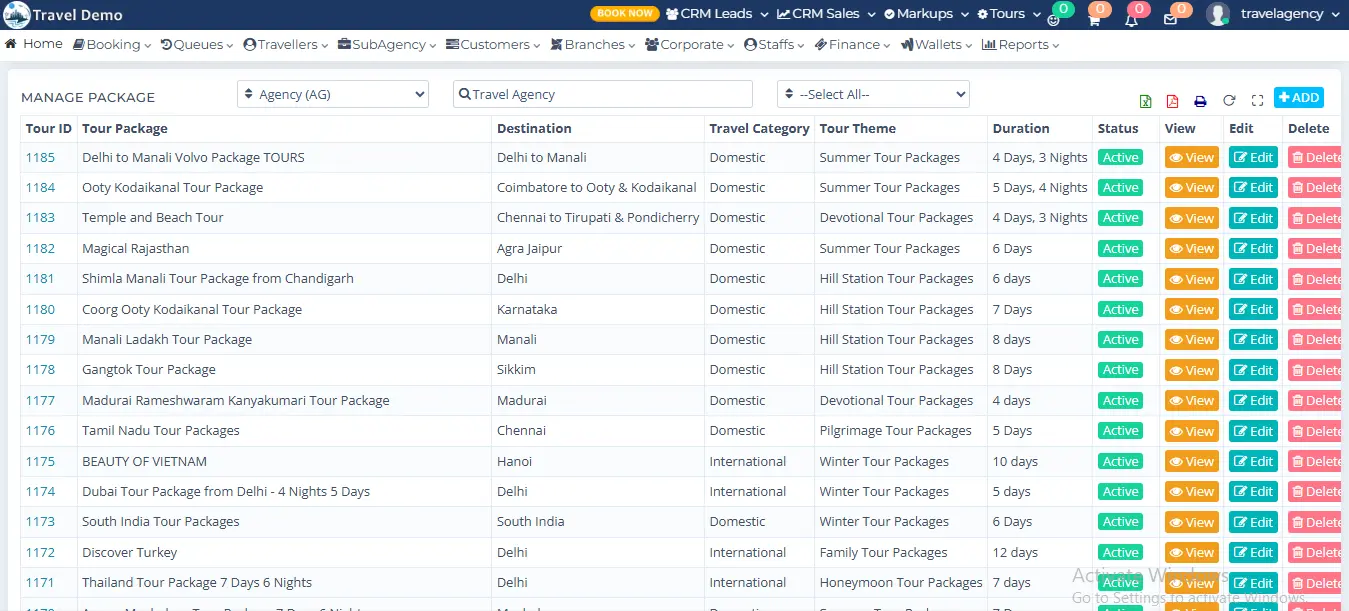1349x611 pixels.
Task: Refresh the Manage Package table
Action: coord(1229,101)
